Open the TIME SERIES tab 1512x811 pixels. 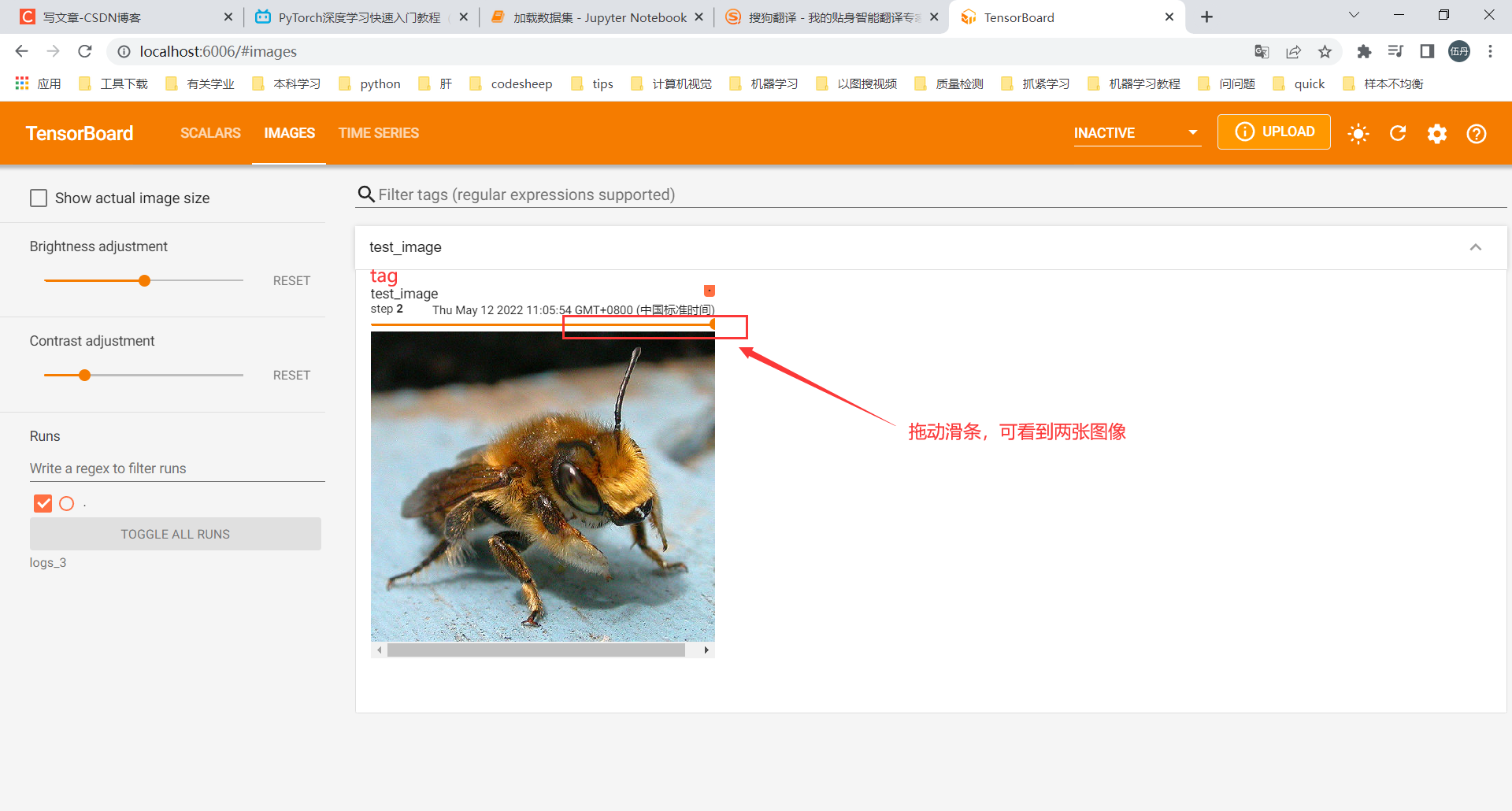379,133
